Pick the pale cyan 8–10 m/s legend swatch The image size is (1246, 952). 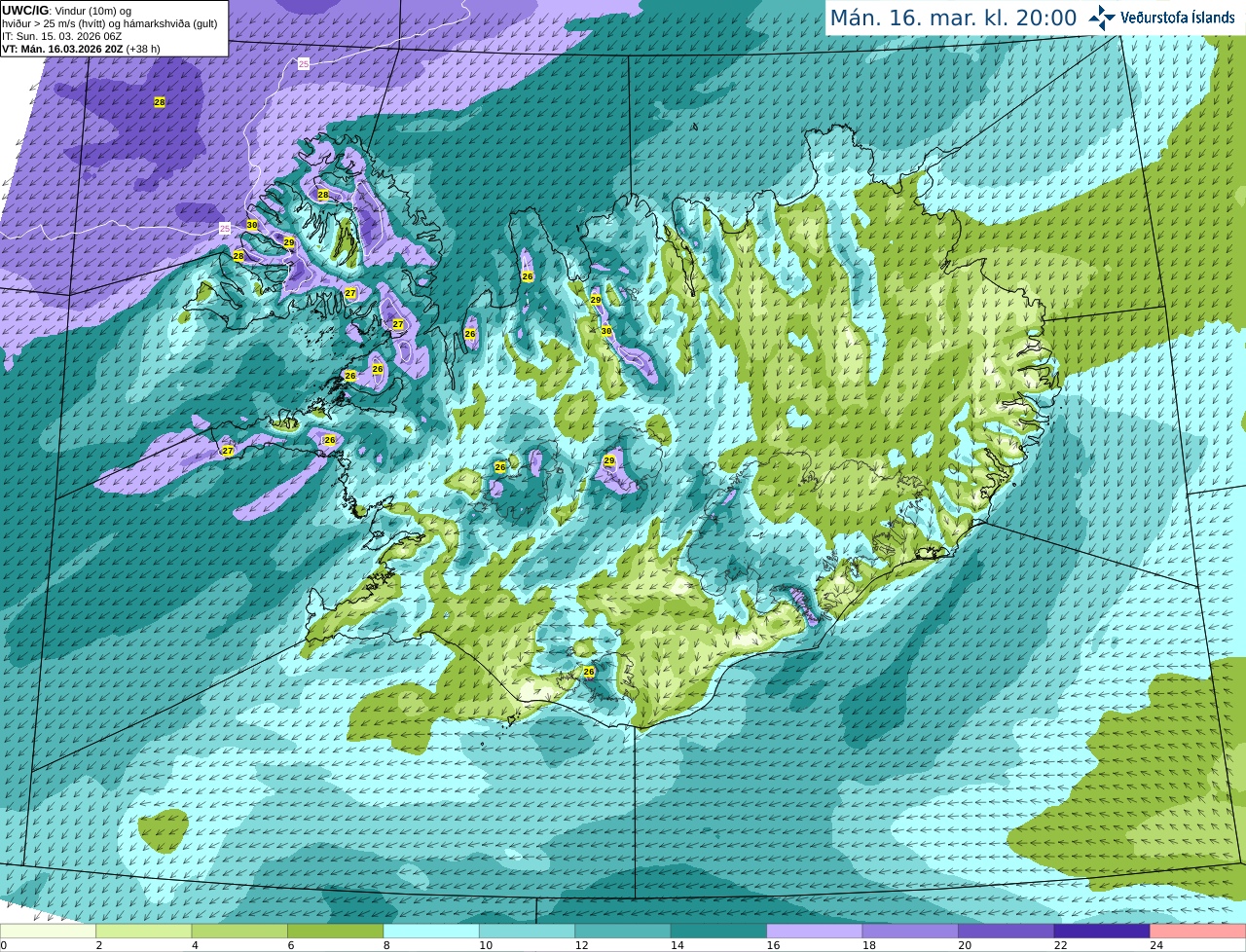click(x=431, y=932)
